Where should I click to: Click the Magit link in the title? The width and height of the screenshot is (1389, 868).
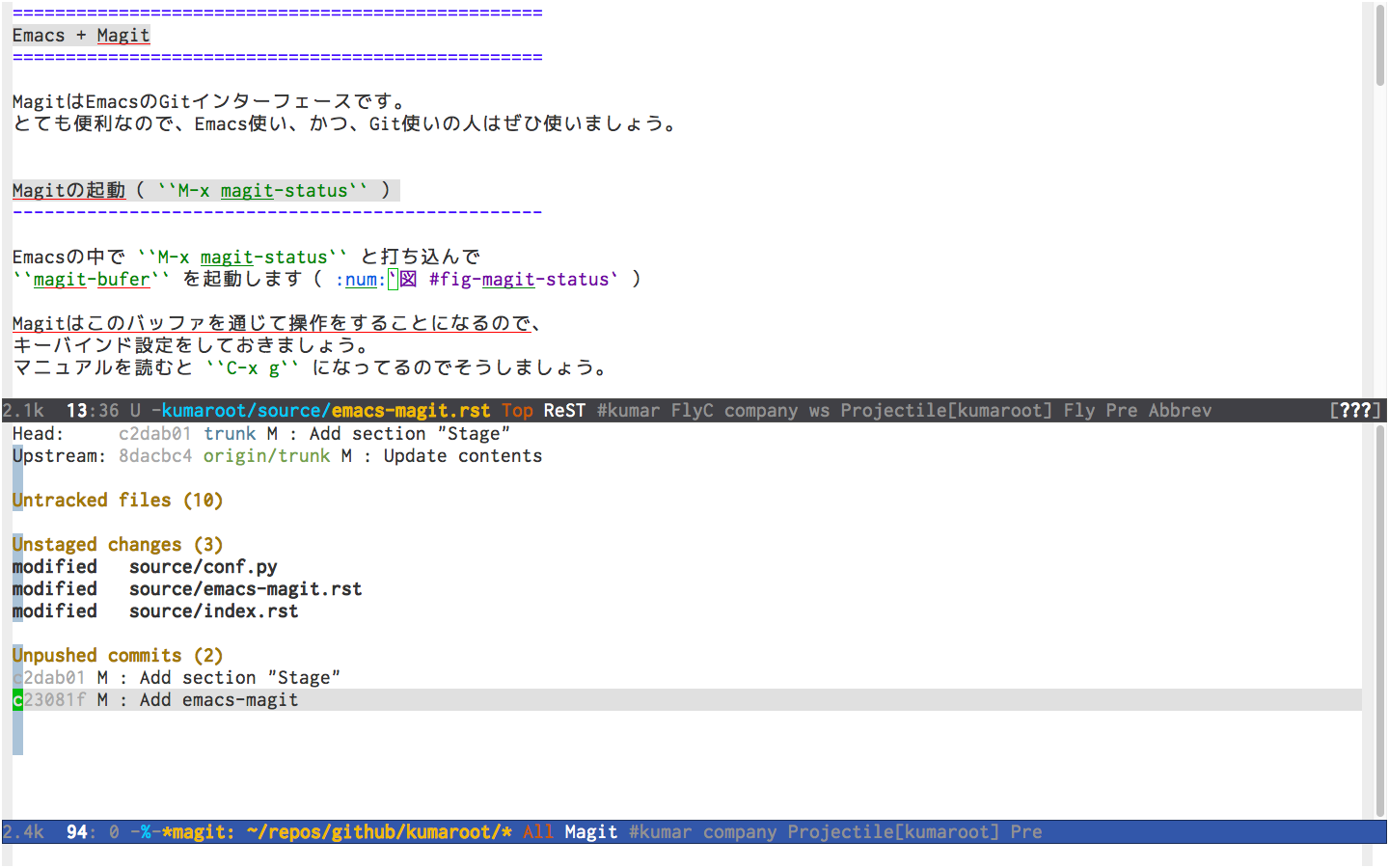pos(123,36)
